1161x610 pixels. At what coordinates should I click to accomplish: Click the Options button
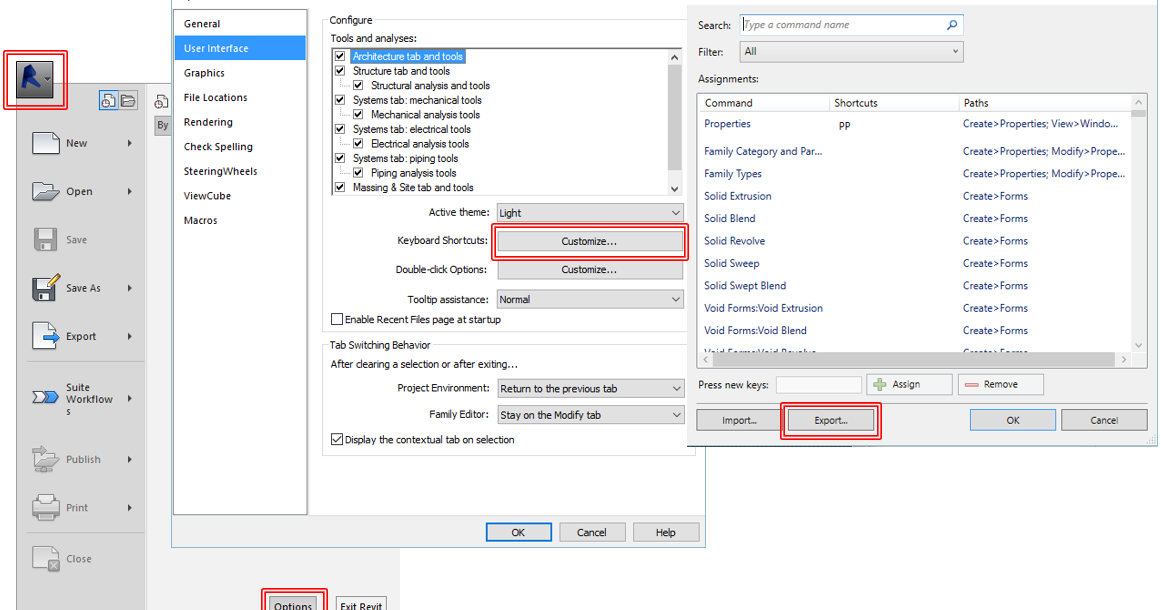293,603
